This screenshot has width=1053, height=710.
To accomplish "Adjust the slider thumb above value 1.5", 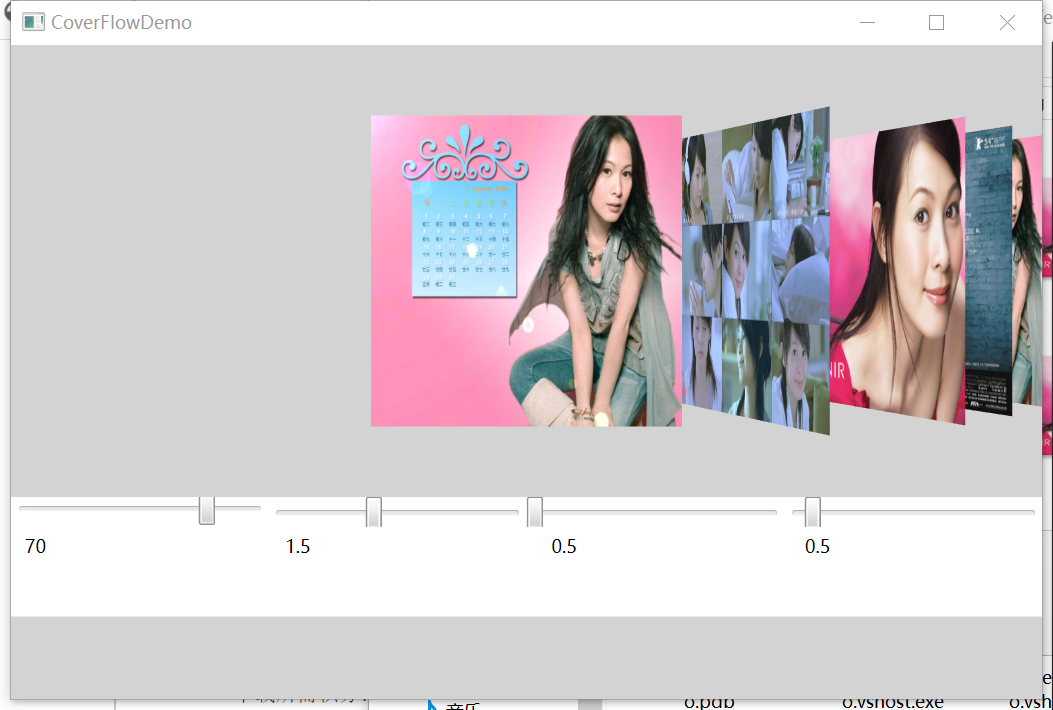I will coord(373,513).
